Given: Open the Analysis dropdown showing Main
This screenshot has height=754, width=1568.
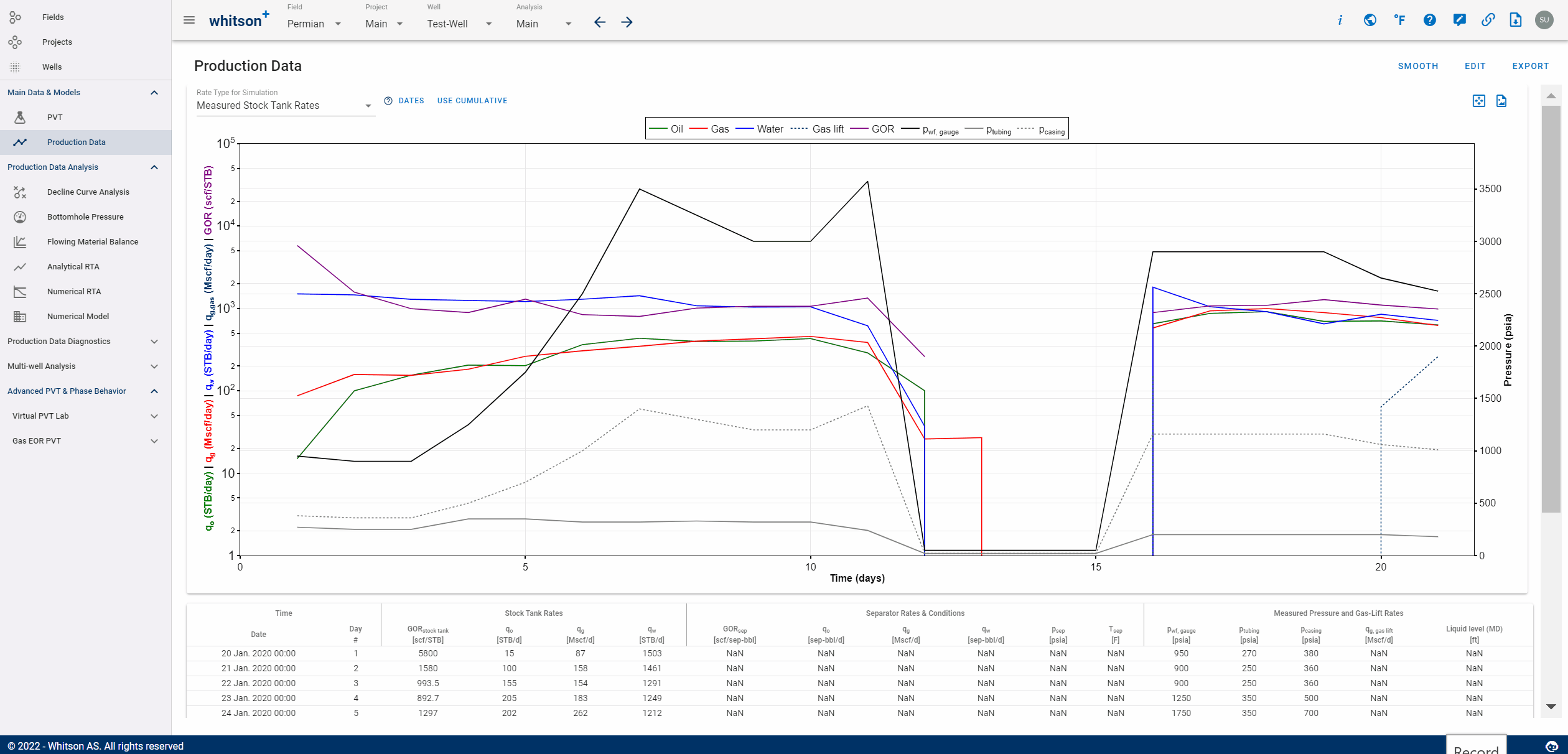Looking at the screenshot, I should [x=544, y=24].
